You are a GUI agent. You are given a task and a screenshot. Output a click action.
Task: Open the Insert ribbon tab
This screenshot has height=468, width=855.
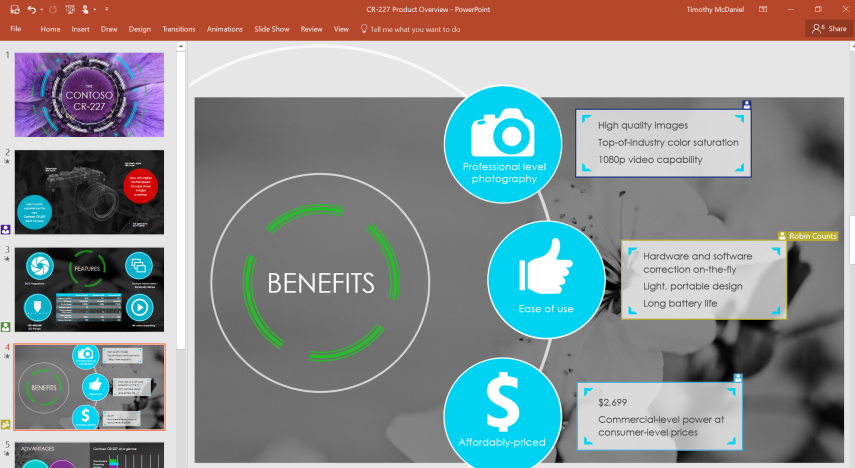(x=80, y=29)
